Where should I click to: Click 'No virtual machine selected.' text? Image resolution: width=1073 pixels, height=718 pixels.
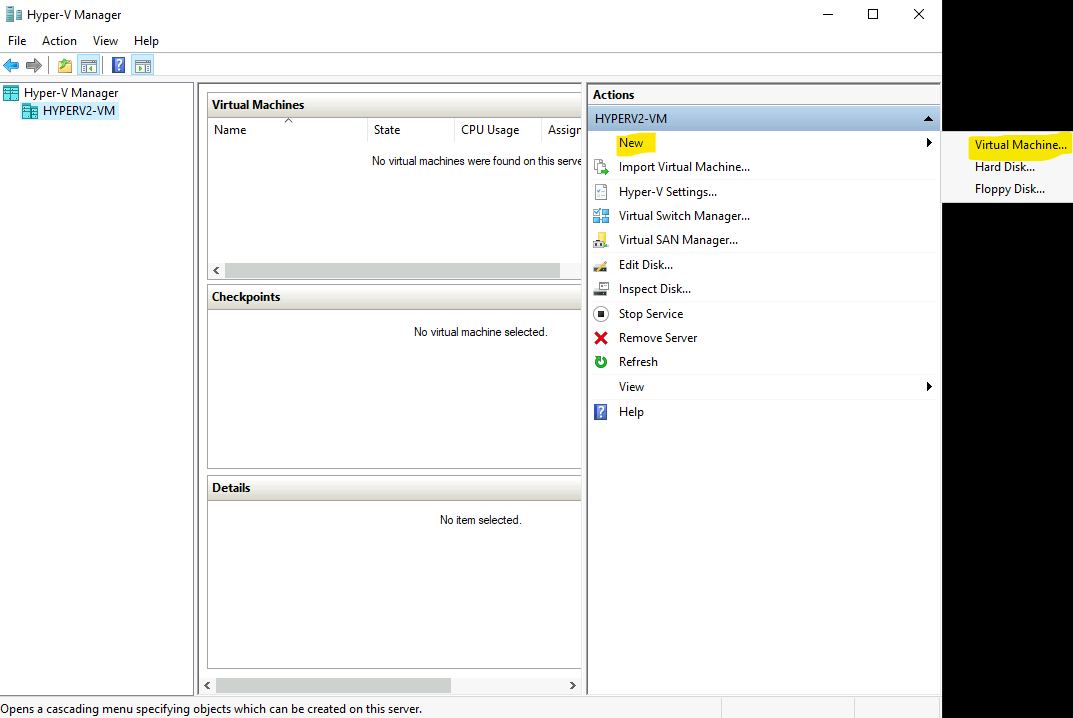point(480,332)
